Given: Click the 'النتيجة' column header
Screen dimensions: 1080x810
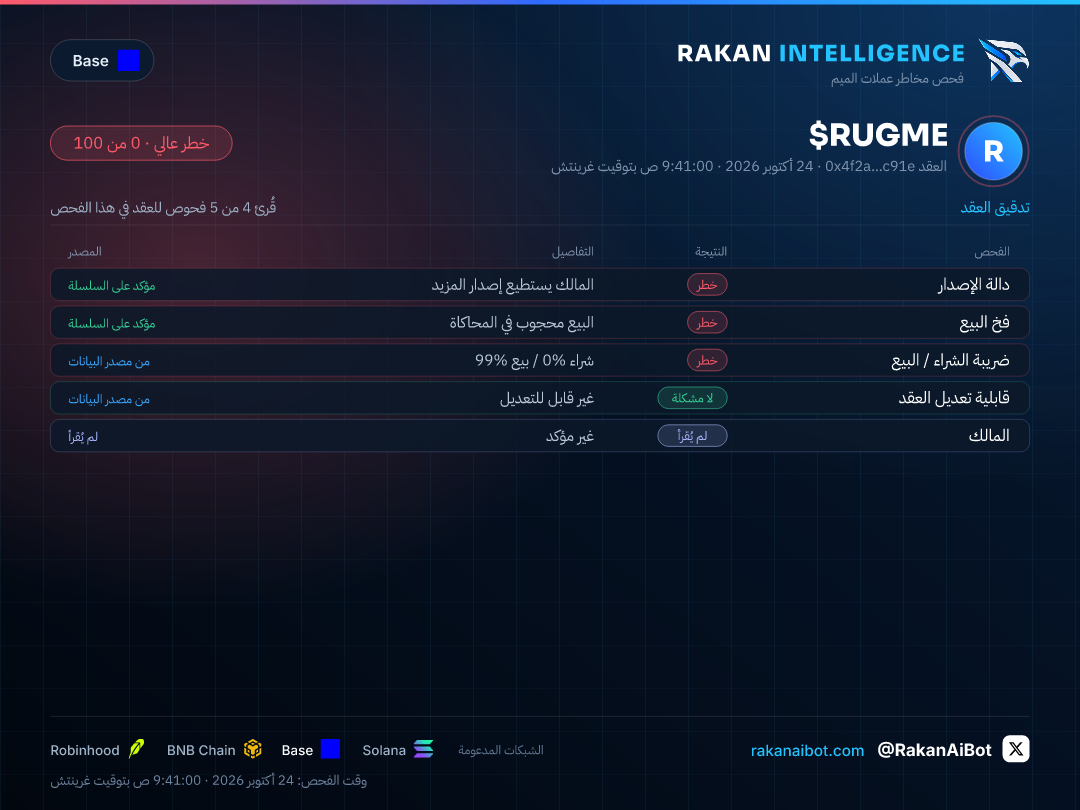Looking at the screenshot, I should click(711, 252).
